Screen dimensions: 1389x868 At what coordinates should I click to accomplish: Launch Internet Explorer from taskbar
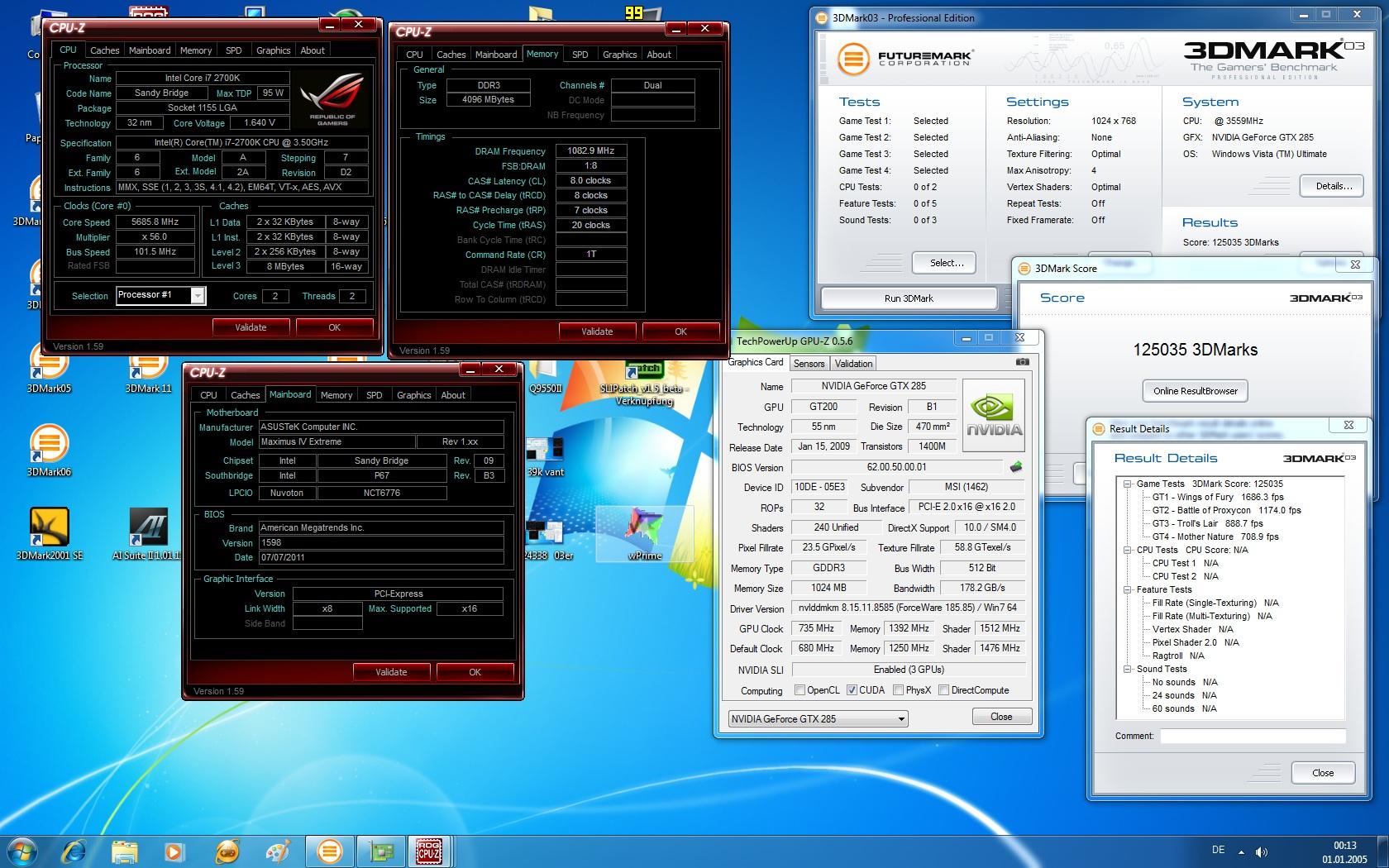(74, 851)
